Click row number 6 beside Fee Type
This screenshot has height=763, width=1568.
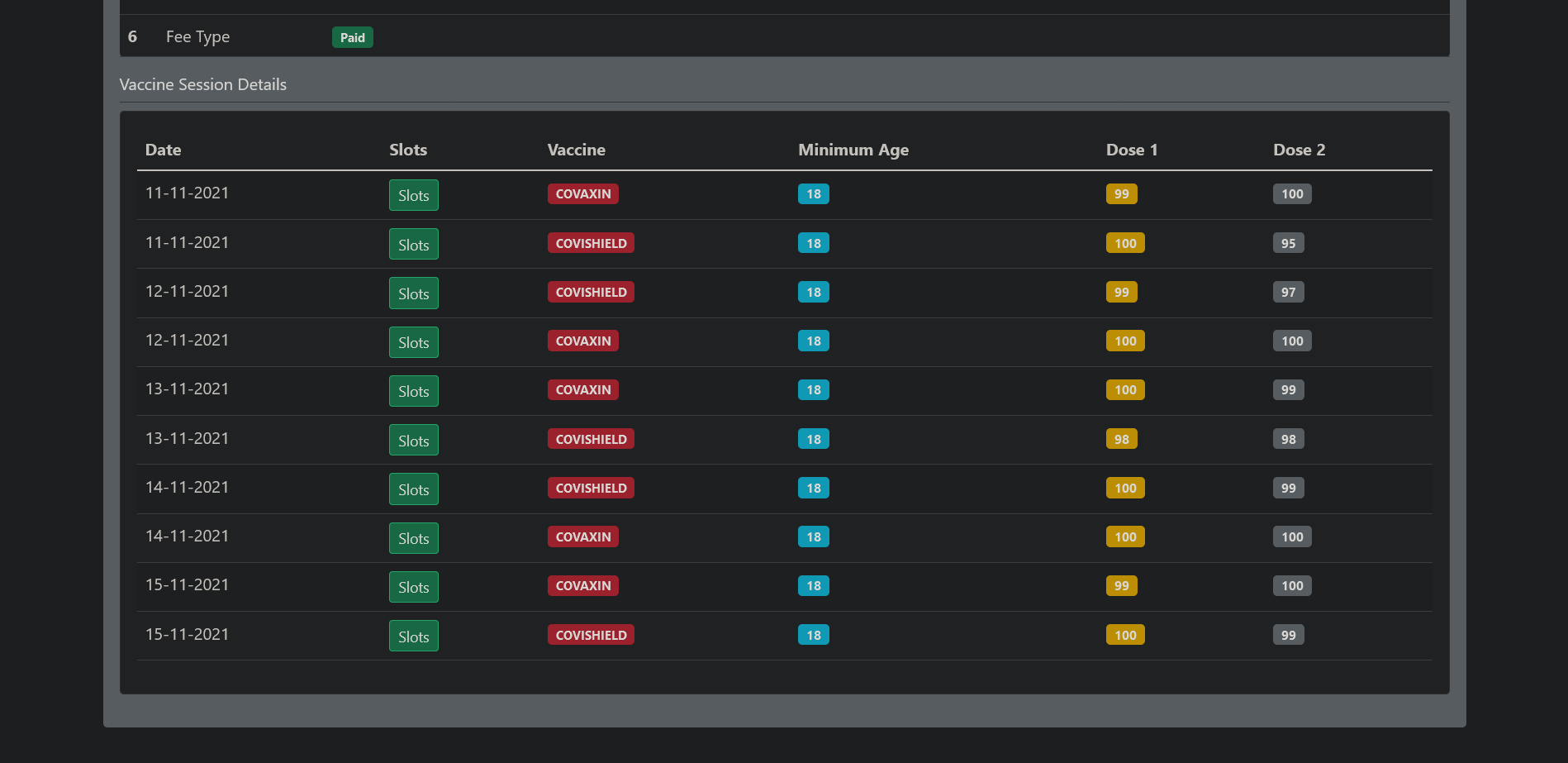point(132,36)
